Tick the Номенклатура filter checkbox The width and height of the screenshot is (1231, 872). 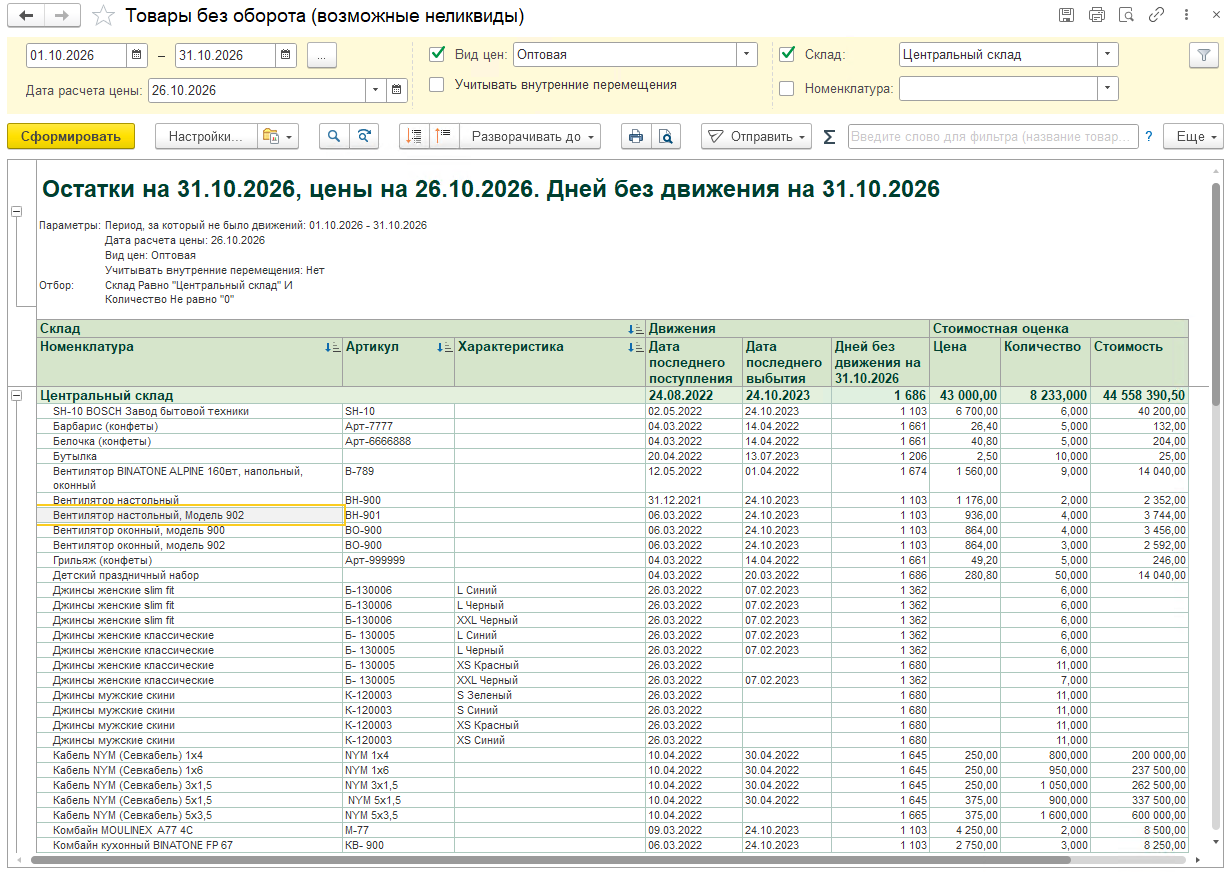[787, 88]
